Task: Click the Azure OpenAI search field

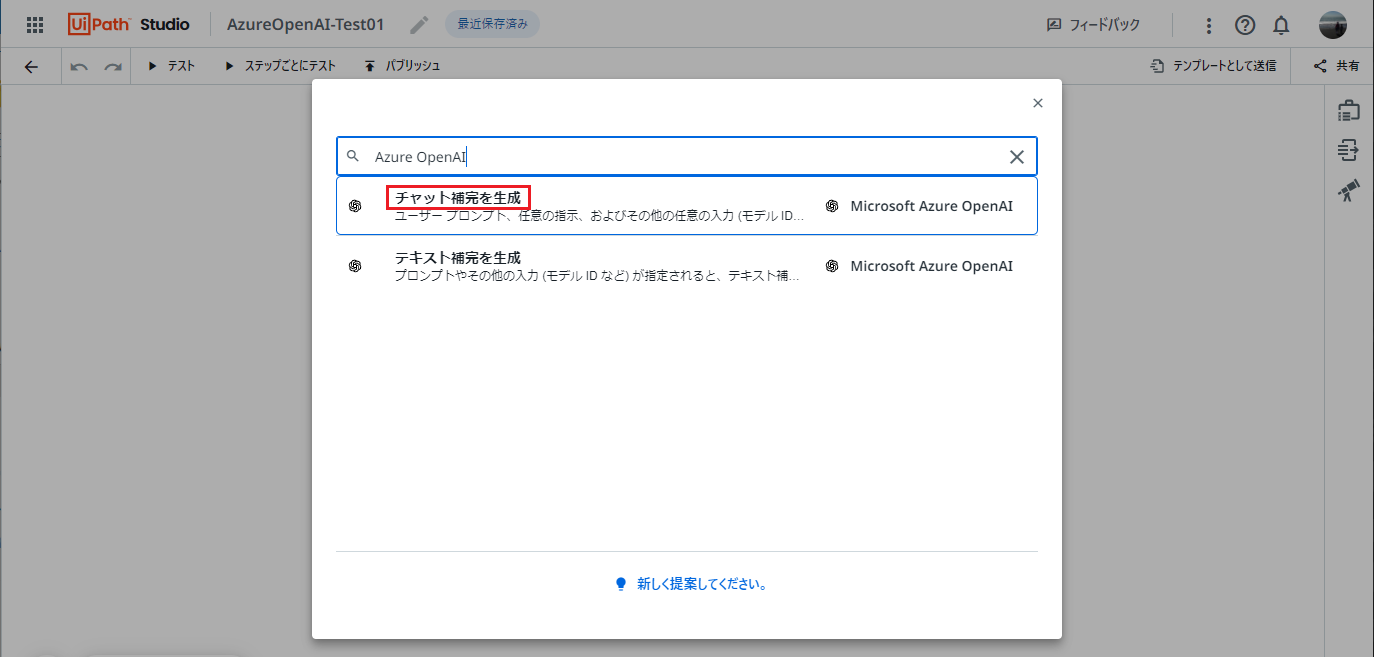Action: (x=686, y=156)
